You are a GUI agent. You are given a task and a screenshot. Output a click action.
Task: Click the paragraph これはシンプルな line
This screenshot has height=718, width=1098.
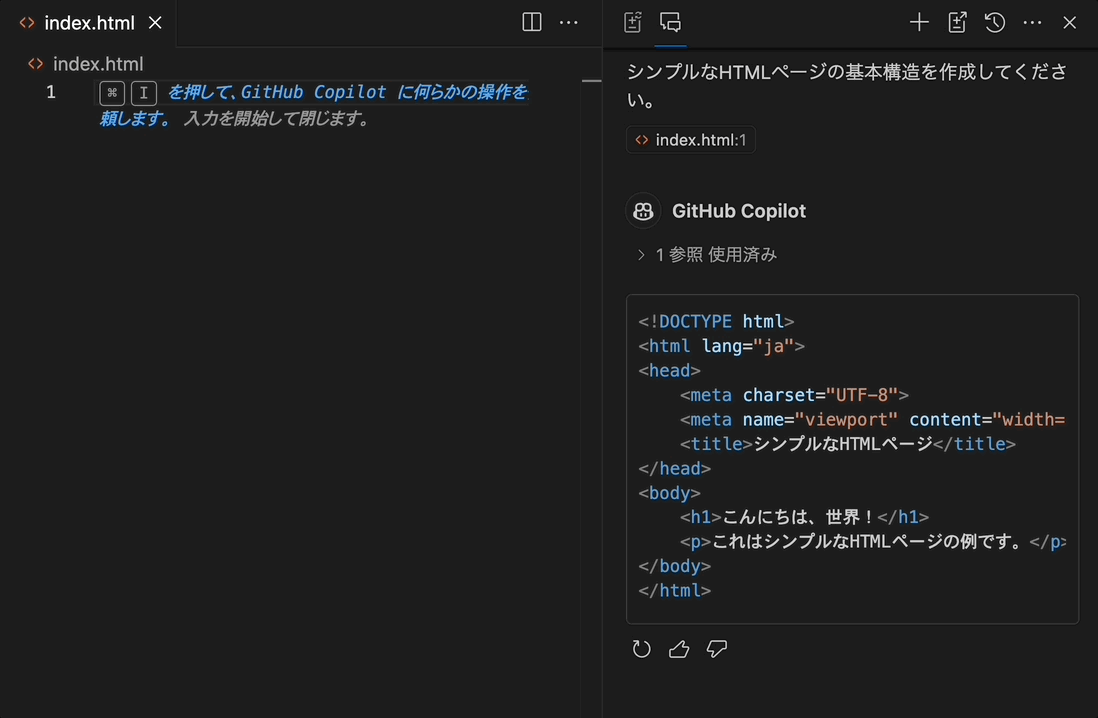click(x=873, y=541)
